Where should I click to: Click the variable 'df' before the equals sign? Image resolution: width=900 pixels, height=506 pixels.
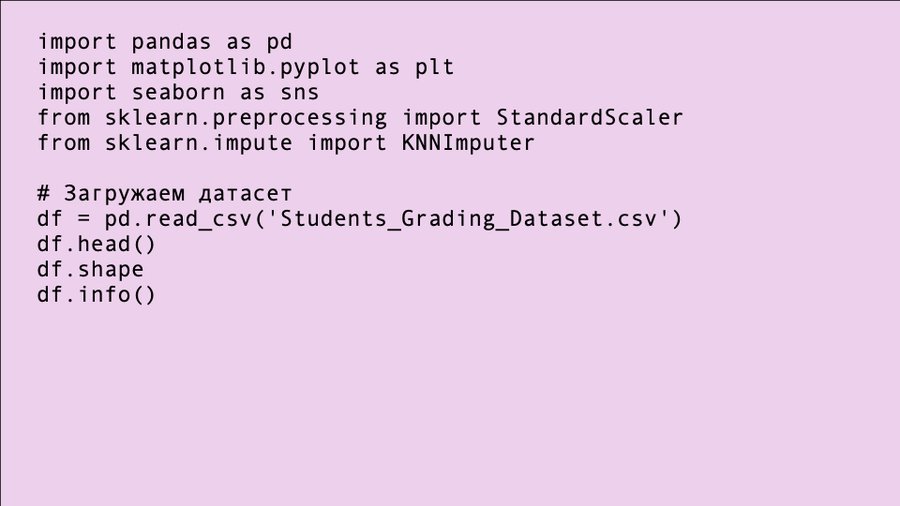pos(50,219)
